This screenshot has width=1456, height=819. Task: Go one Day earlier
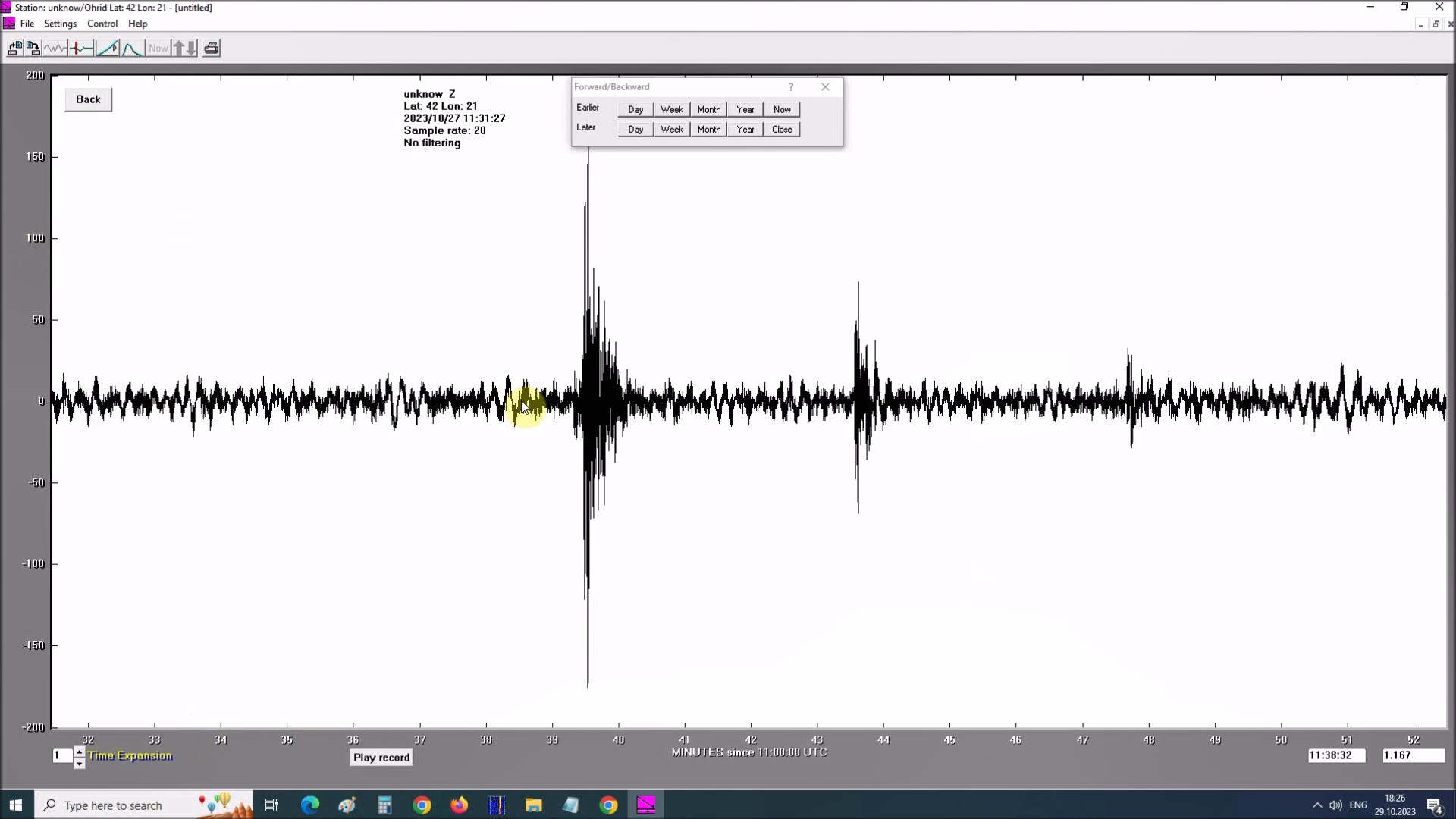pyautogui.click(x=635, y=110)
